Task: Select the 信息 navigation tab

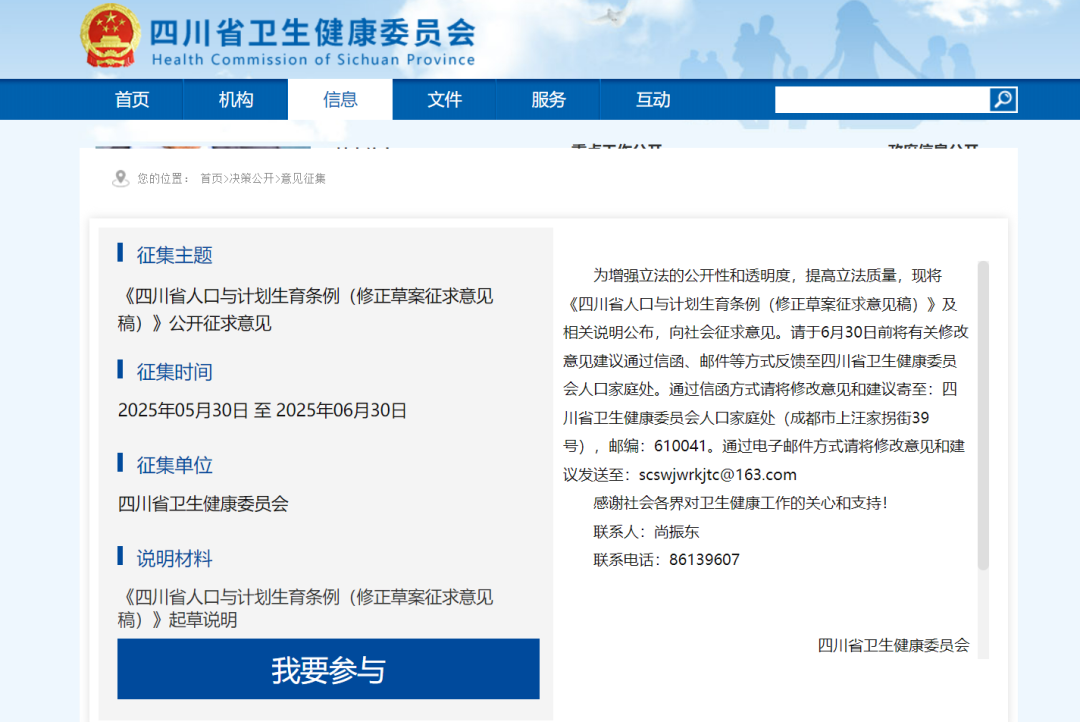Action: [x=340, y=100]
